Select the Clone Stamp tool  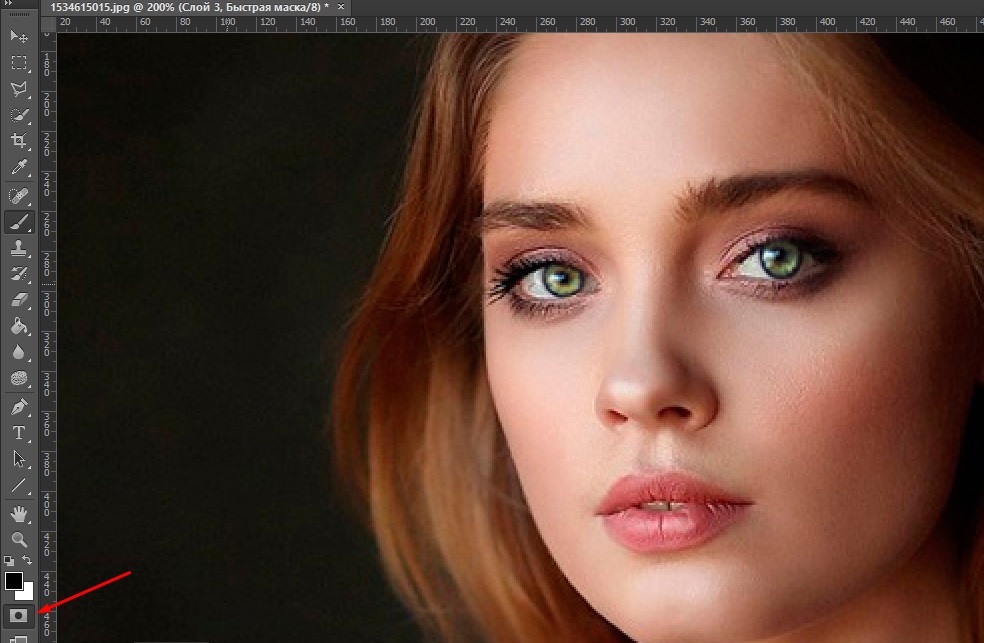coord(19,248)
